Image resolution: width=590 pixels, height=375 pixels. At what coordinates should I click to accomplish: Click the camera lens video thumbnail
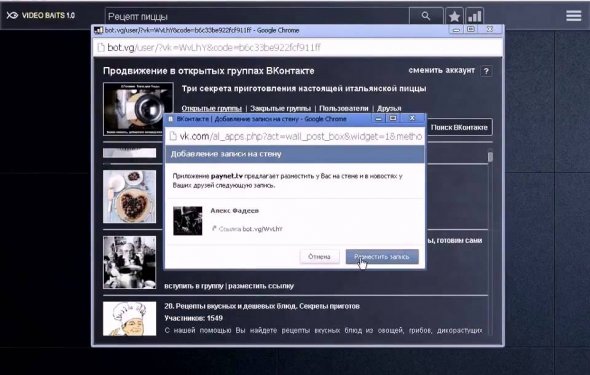click(x=138, y=109)
